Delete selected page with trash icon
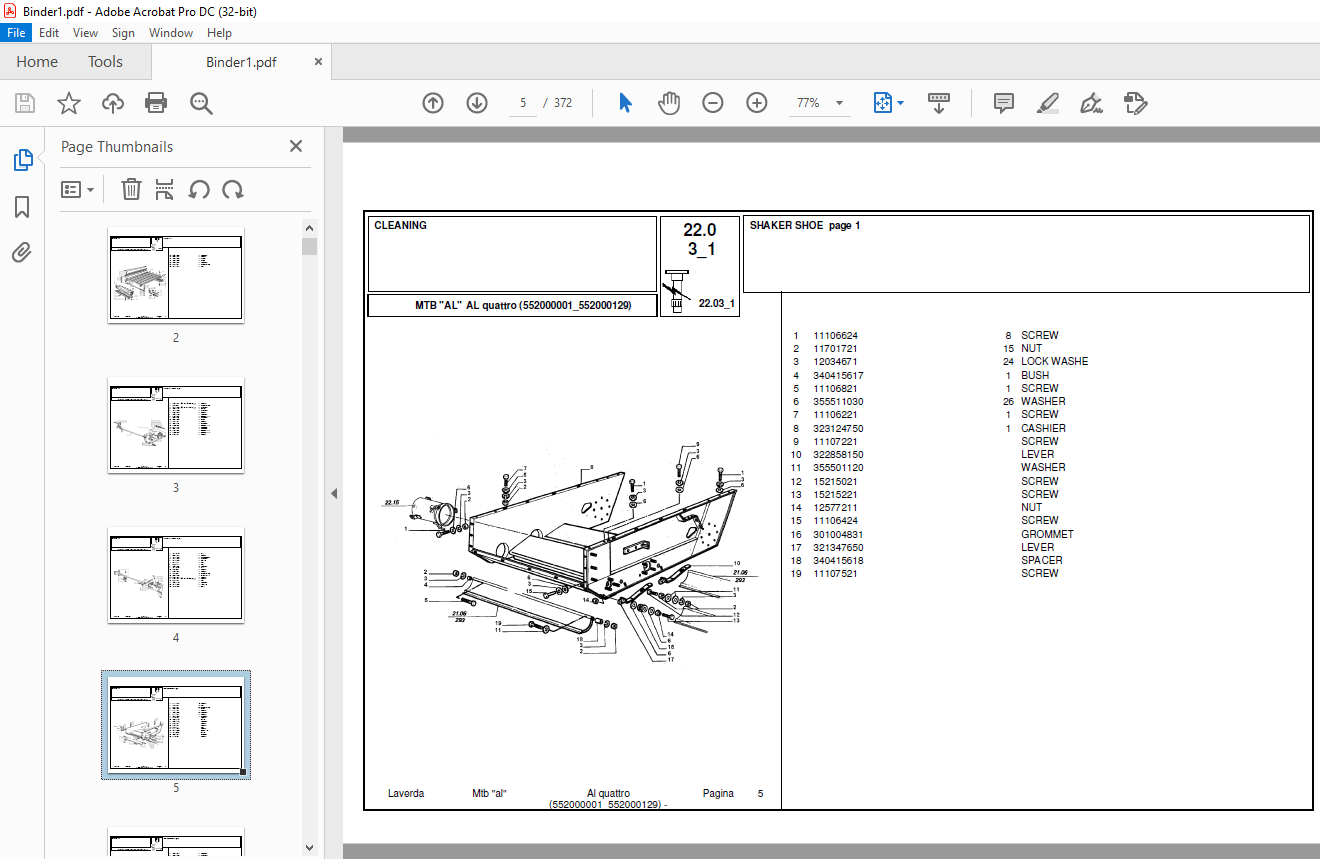1320x859 pixels. pos(131,189)
